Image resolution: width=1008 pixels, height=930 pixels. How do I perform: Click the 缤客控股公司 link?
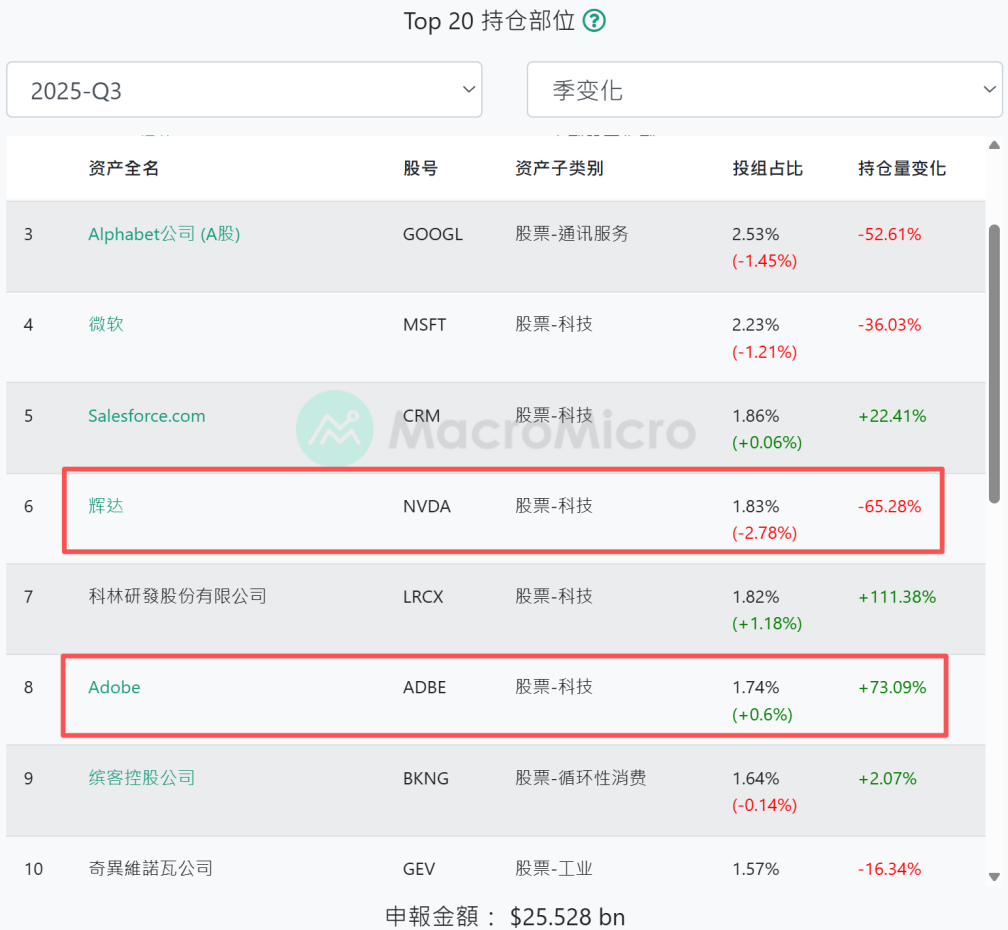[x=141, y=778]
